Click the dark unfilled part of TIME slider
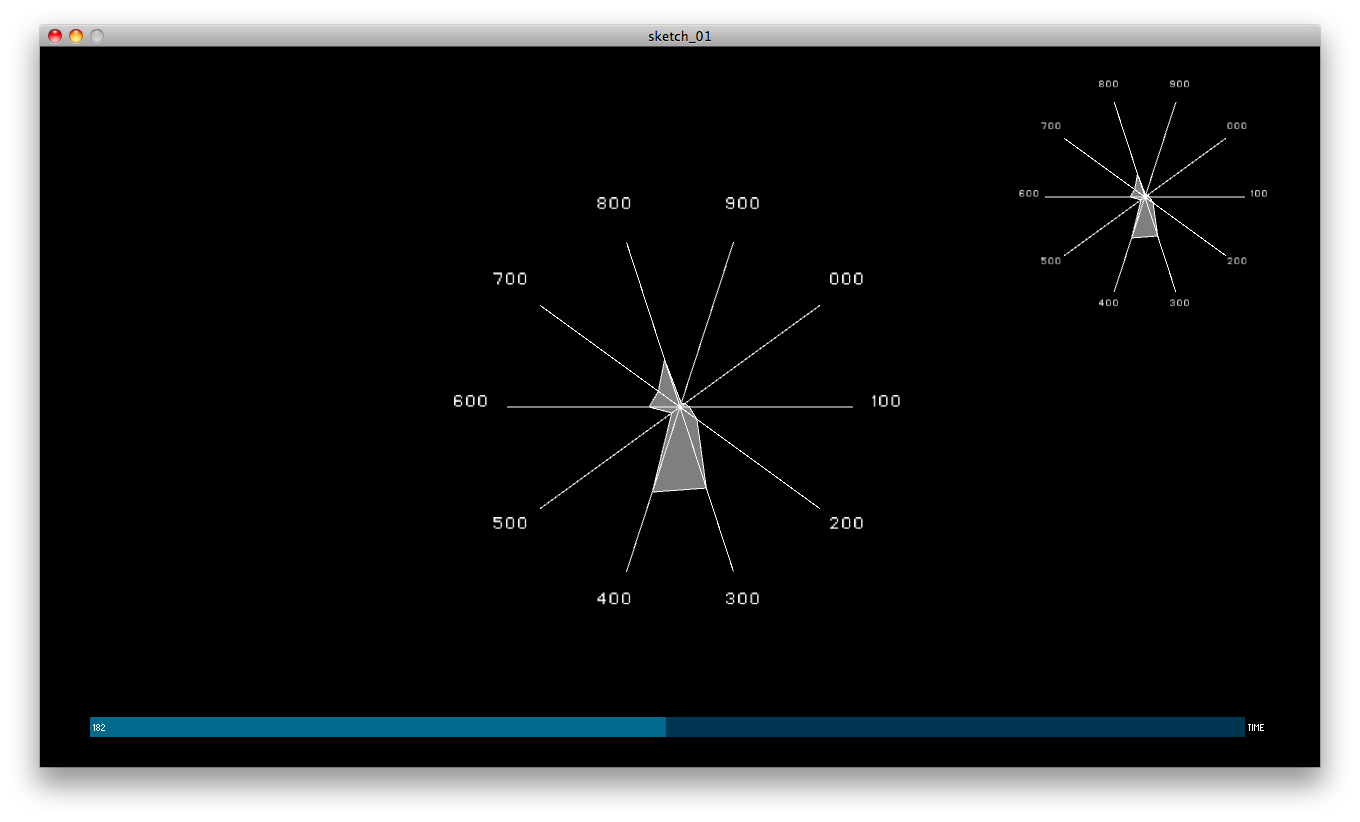Image resolution: width=1360 pixels, height=822 pixels. [x=955, y=727]
